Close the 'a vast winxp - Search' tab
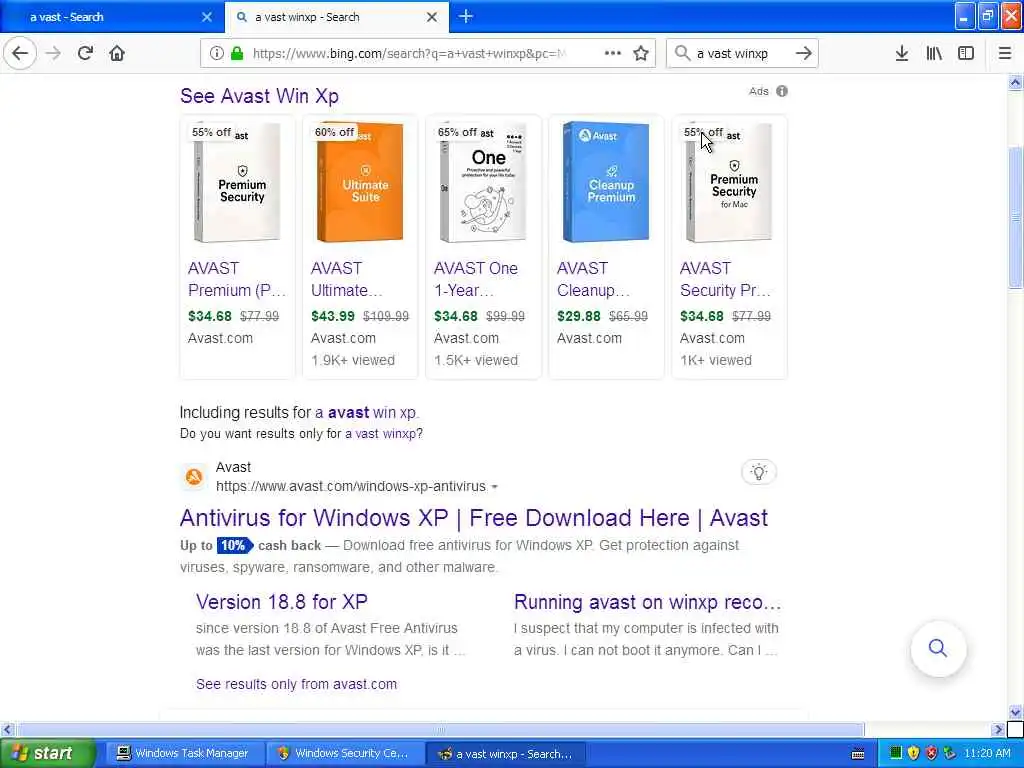Viewport: 1024px width, 768px height. (432, 17)
